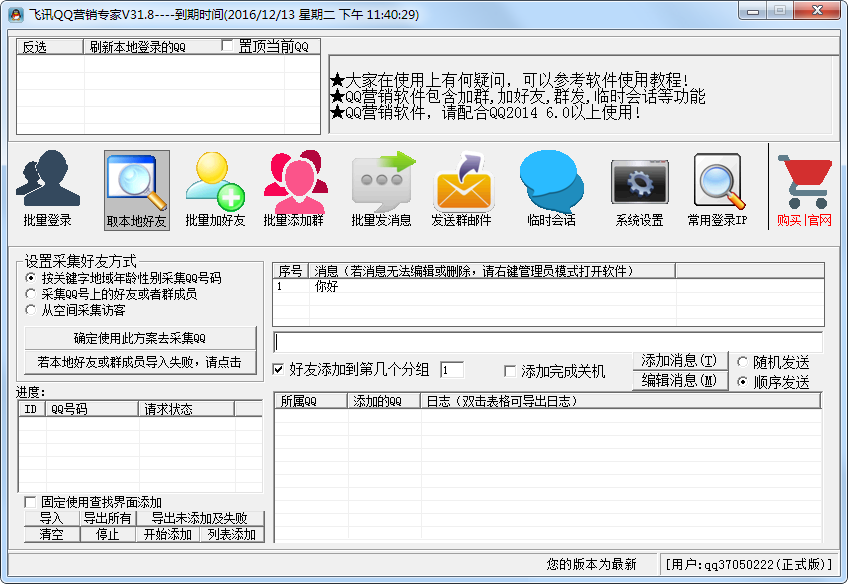This screenshot has width=848, height=584.
Task: Open the 批量添加群 add groups icon
Action: pos(294,181)
